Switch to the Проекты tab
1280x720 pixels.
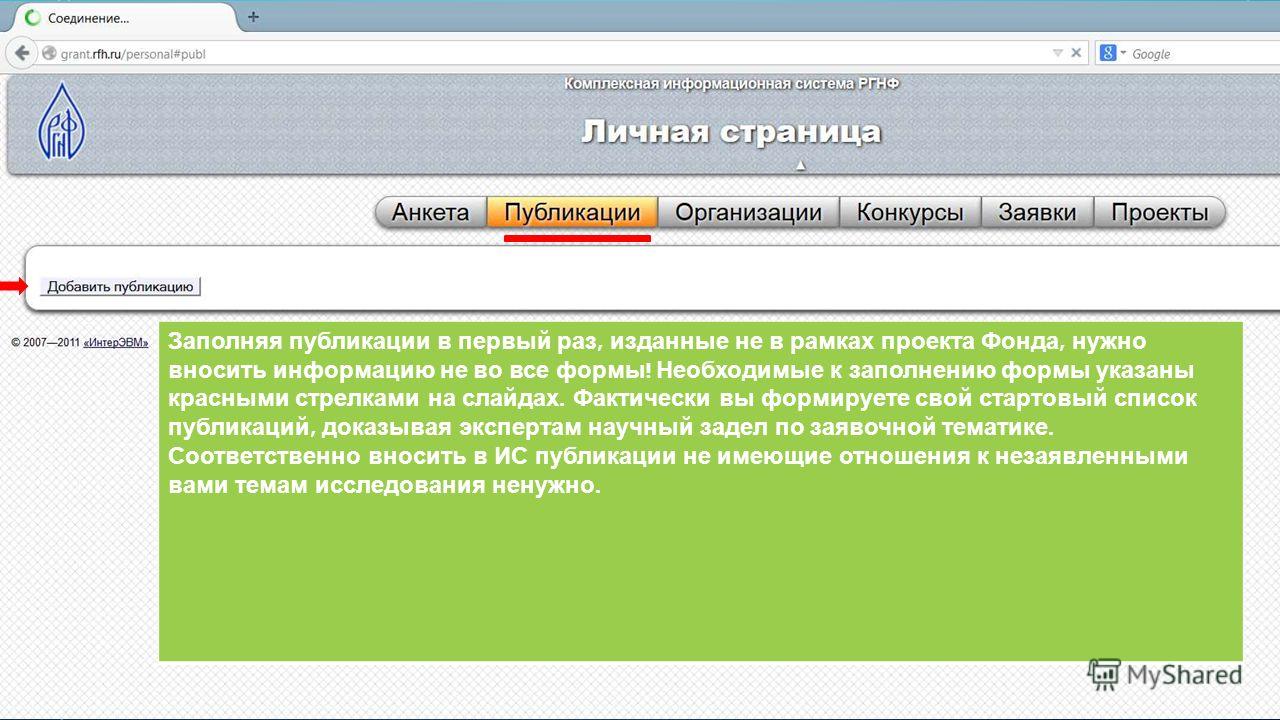1160,212
